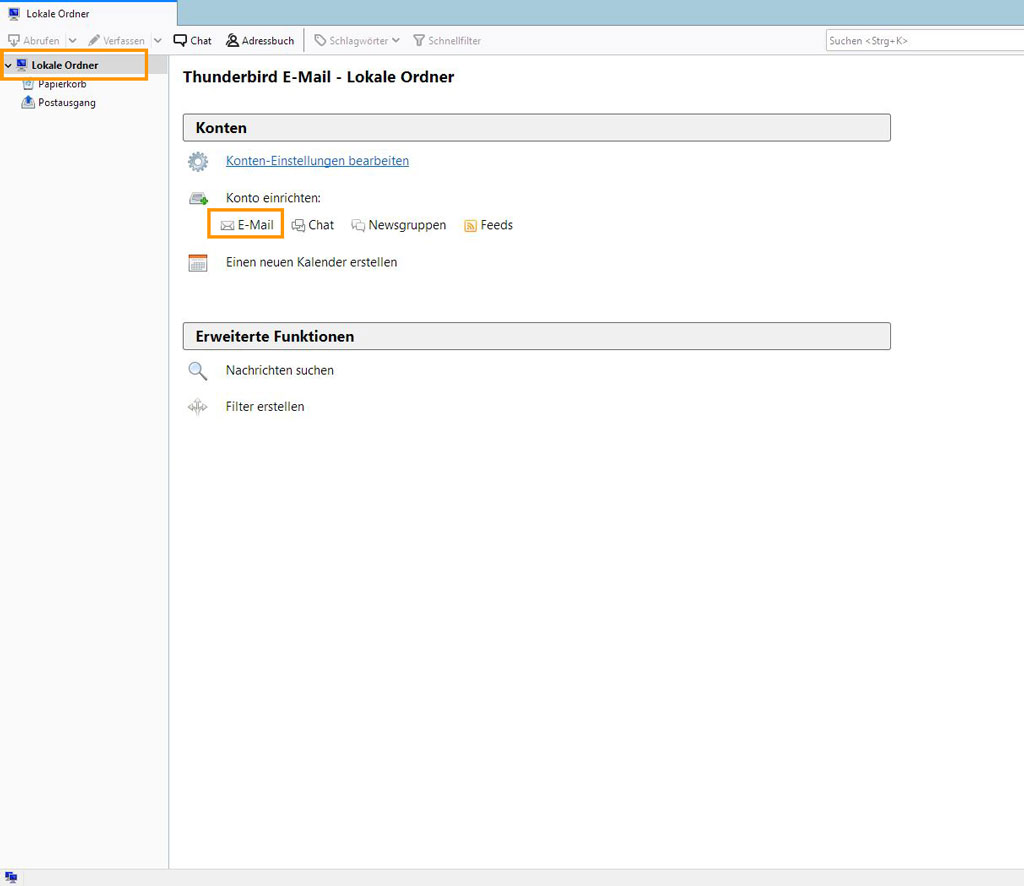The height and width of the screenshot is (886, 1024).
Task: Open the Papierkorb folder
Action: 62,84
